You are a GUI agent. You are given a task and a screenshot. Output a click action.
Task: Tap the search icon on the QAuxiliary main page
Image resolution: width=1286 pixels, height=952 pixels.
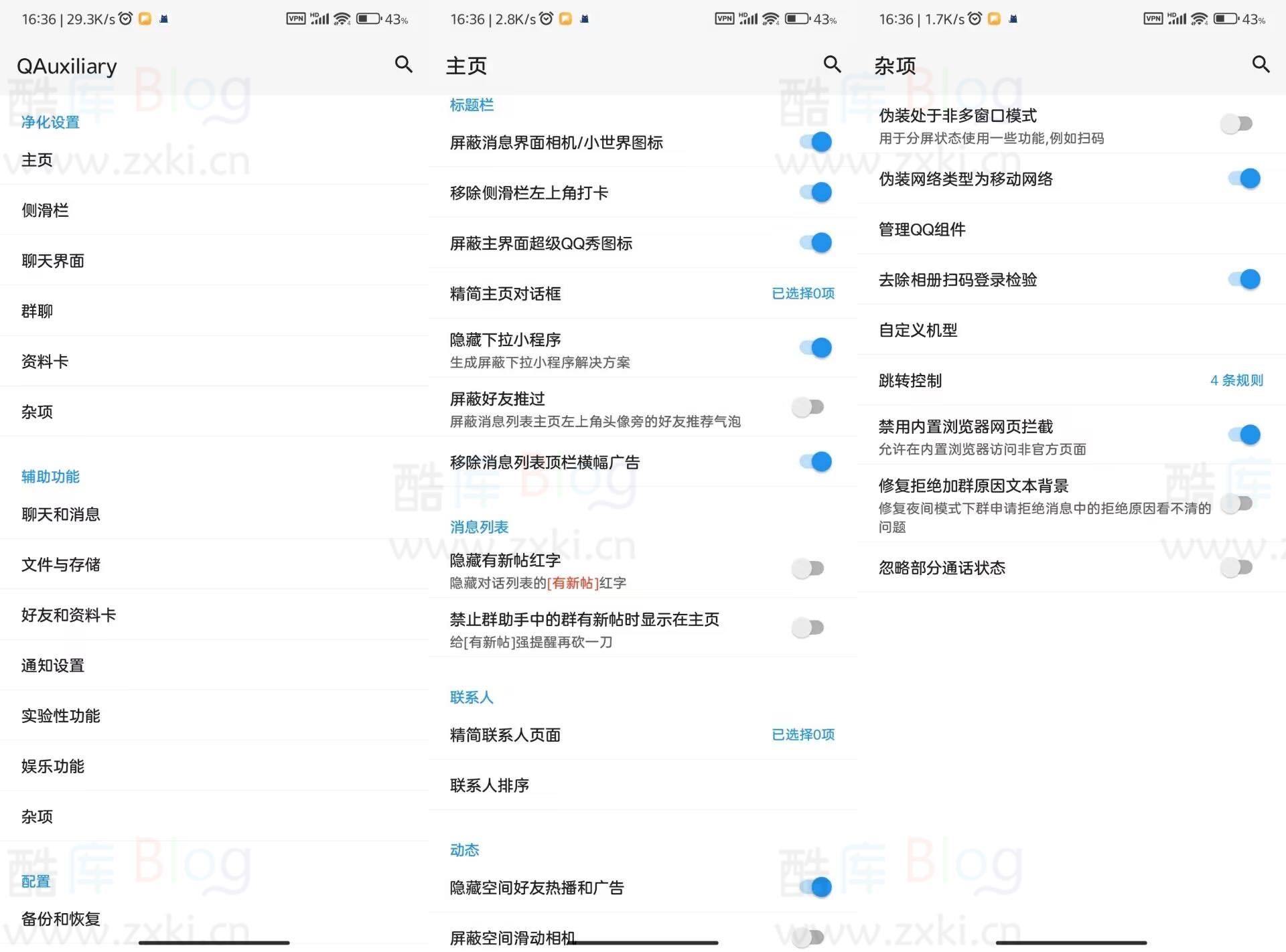[x=403, y=65]
